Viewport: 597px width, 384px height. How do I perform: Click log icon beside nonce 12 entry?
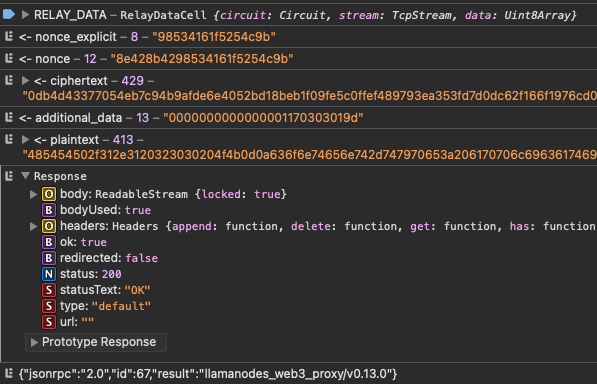click(x=9, y=59)
